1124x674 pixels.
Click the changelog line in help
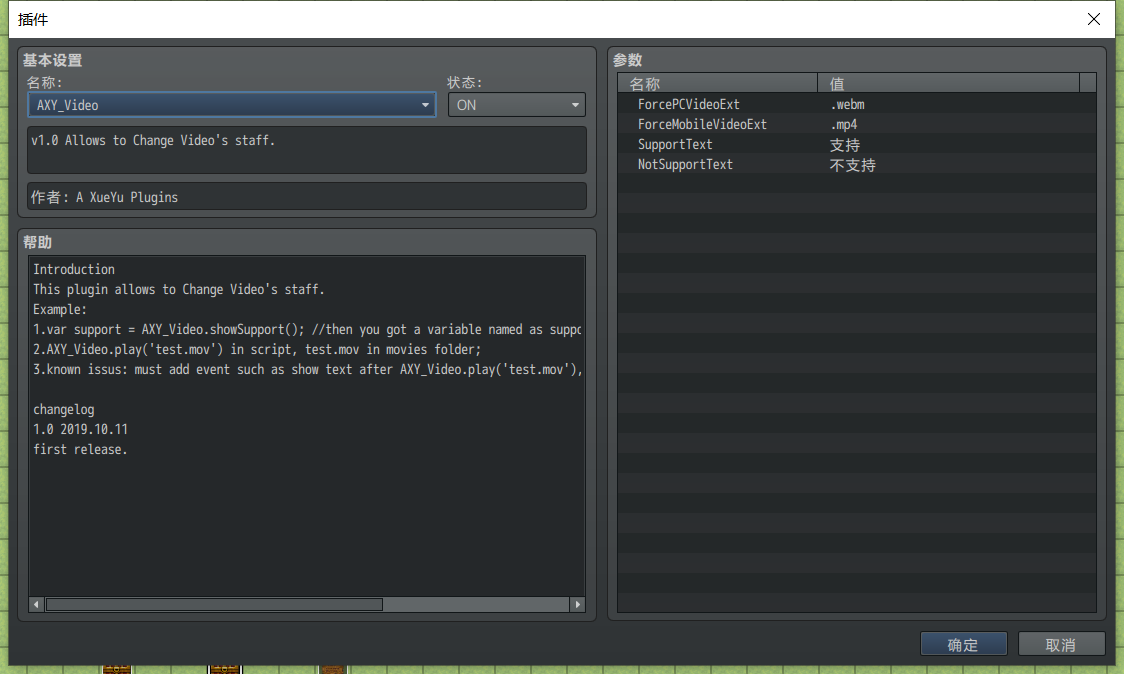[64, 409]
